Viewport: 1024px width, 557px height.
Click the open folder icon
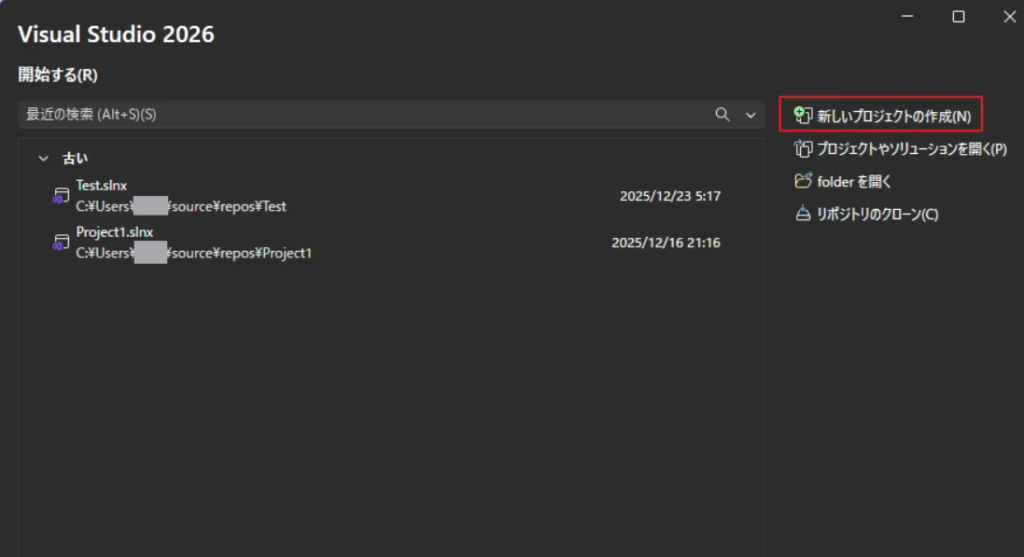(x=803, y=181)
